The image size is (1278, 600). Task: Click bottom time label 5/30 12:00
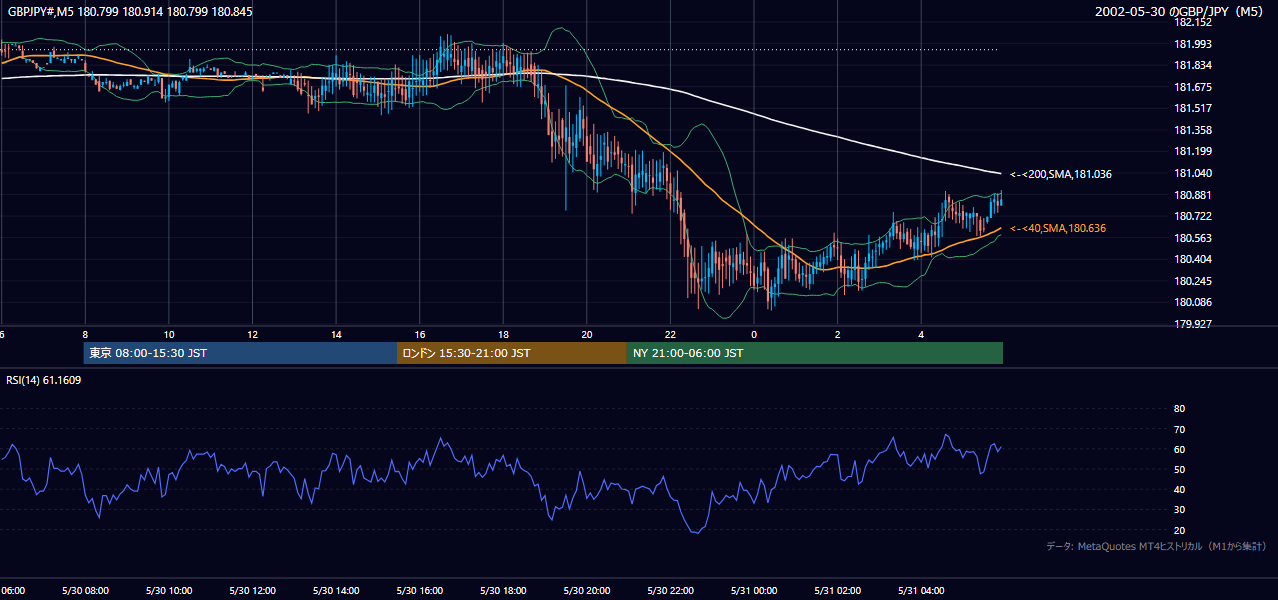pyautogui.click(x=253, y=590)
